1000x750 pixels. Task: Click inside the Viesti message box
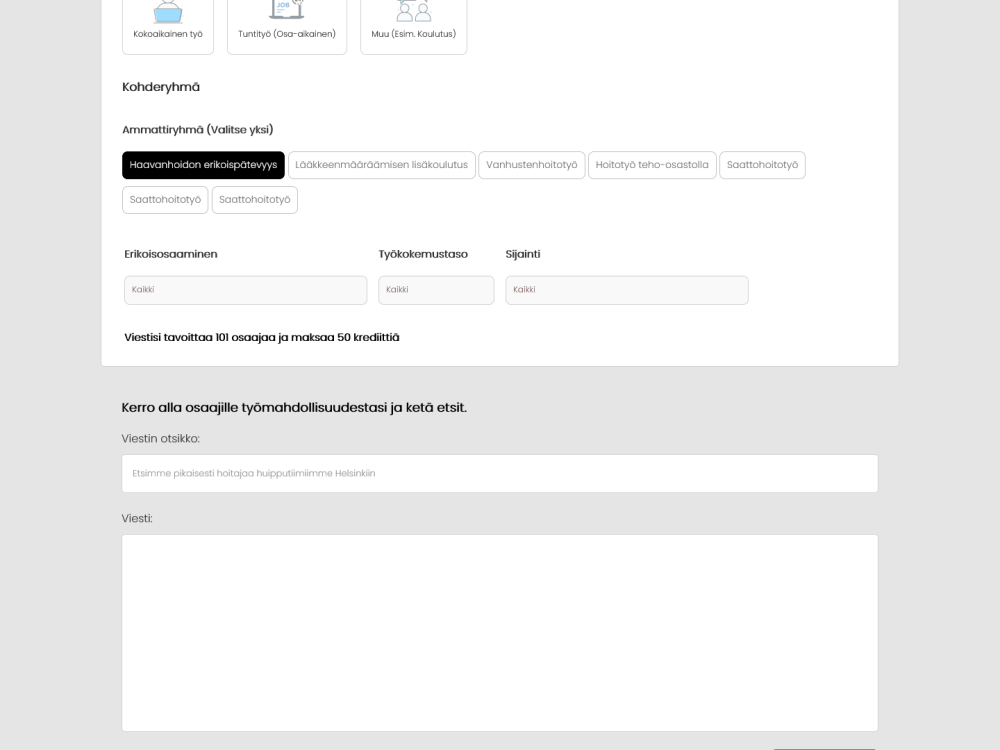(x=499, y=630)
